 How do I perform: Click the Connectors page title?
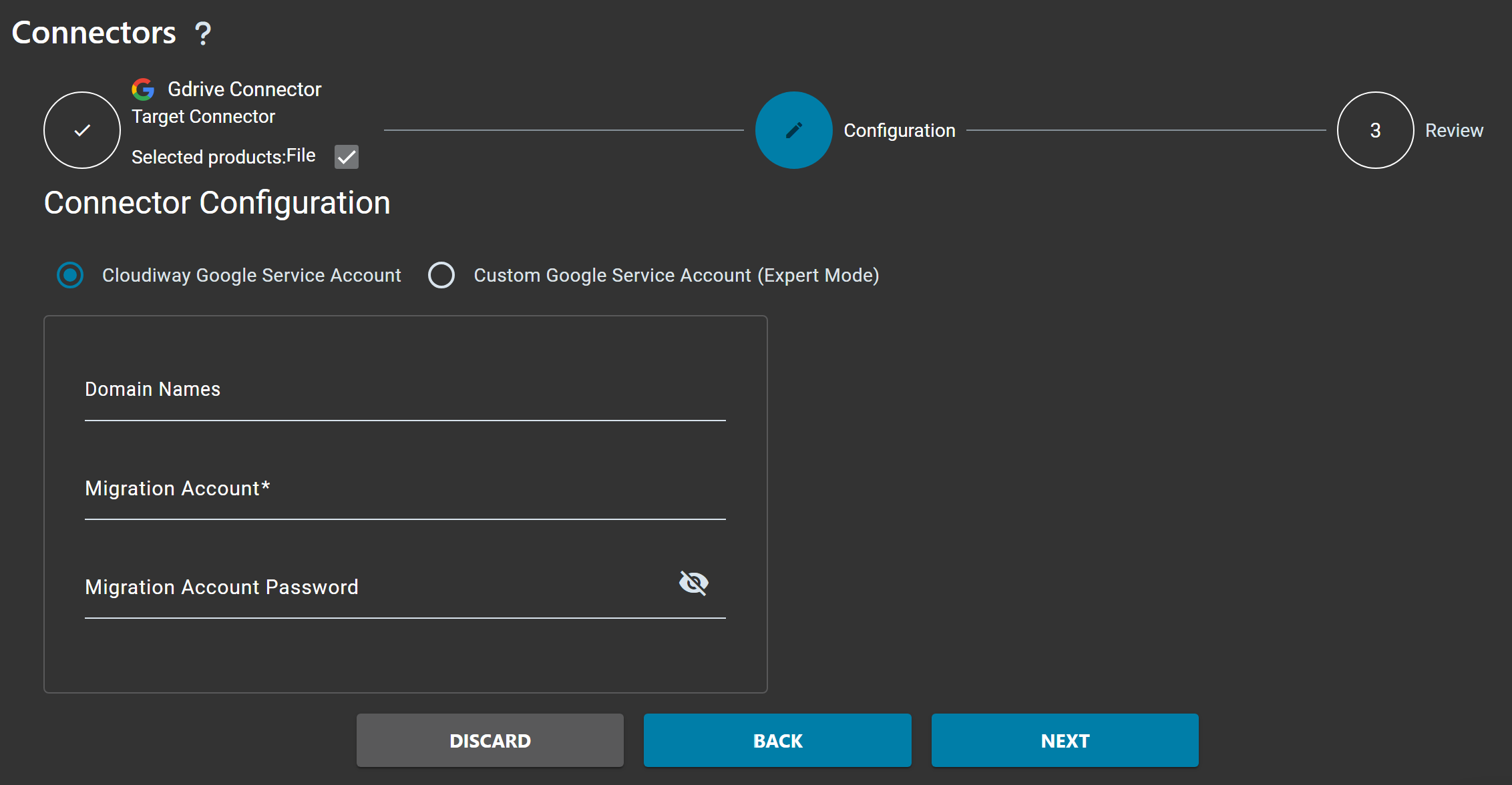[94, 33]
